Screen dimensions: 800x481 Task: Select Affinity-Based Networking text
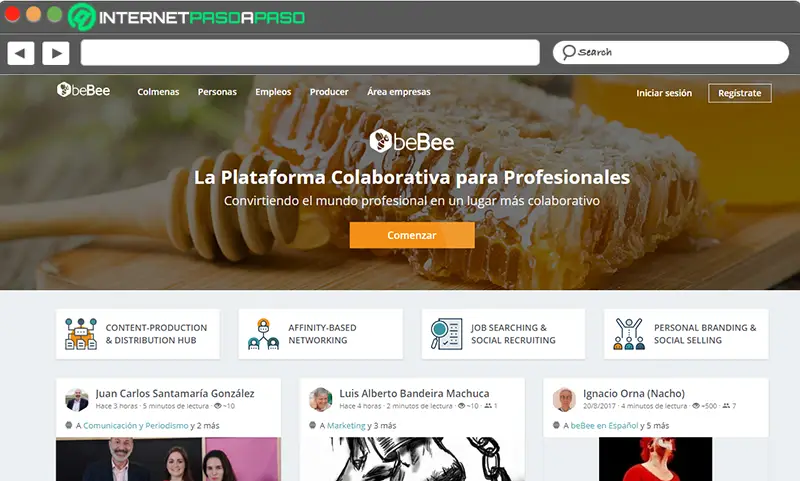(x=322, y=334)
